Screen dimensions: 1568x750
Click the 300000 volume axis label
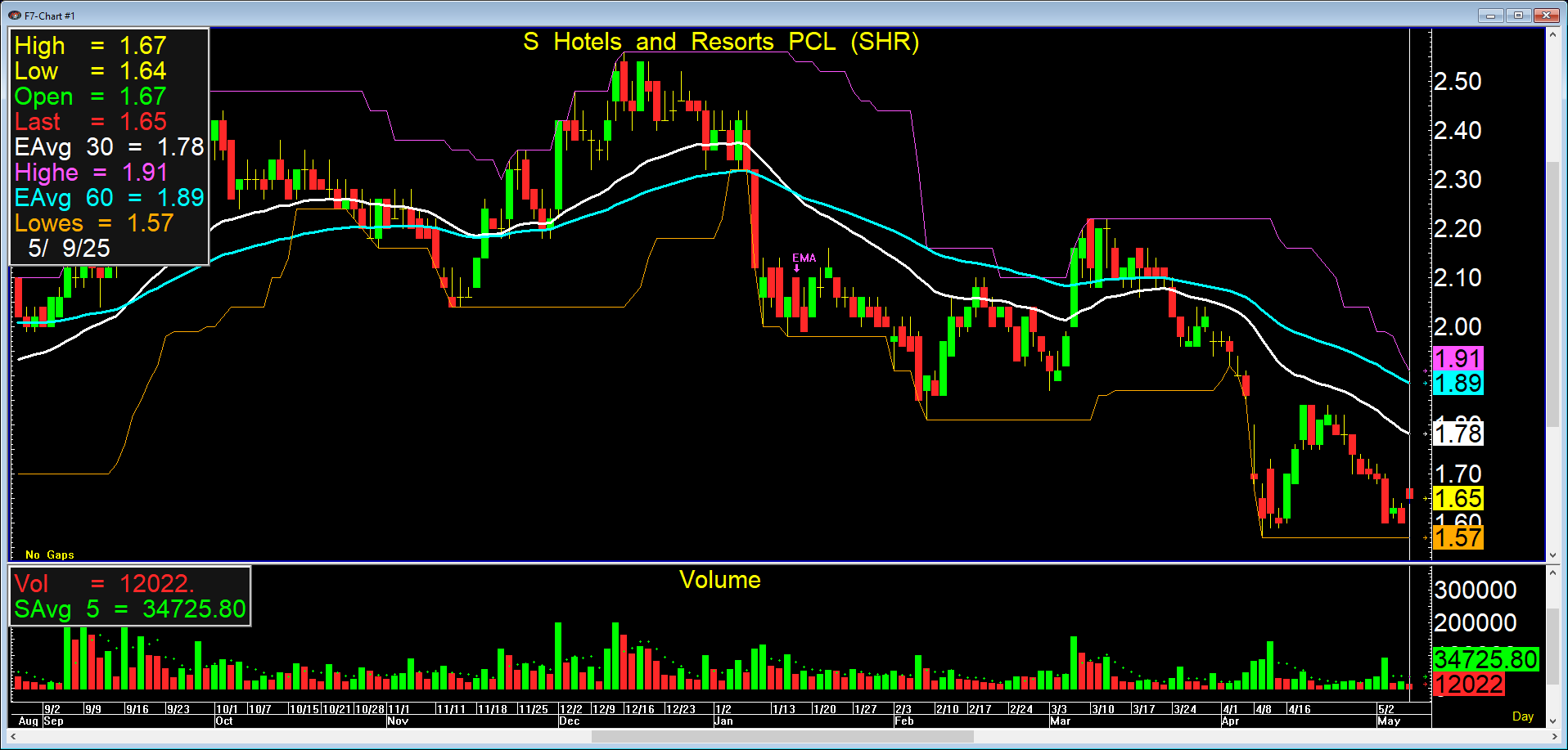[x=1476, y=590]
